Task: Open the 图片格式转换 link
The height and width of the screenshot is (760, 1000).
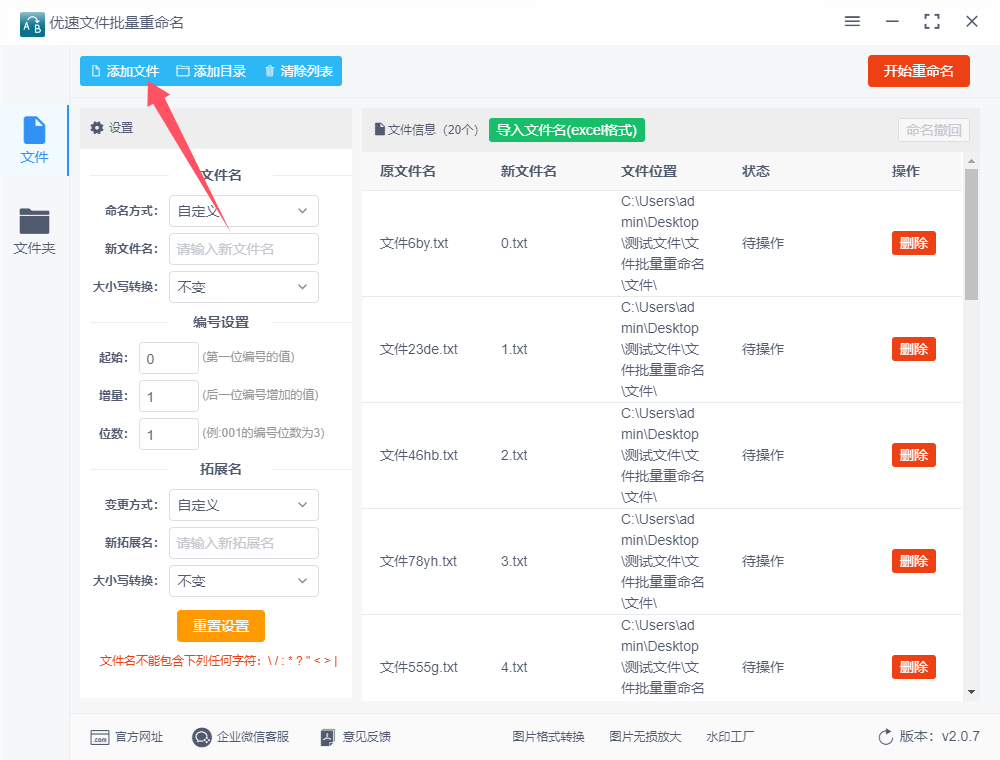Action: coord(548,737)
